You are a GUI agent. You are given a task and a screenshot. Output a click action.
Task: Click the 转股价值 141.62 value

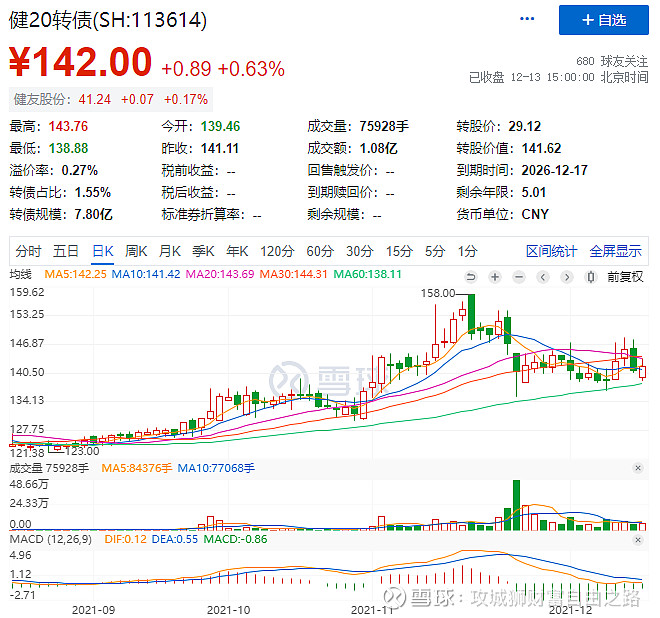(541, 148)
